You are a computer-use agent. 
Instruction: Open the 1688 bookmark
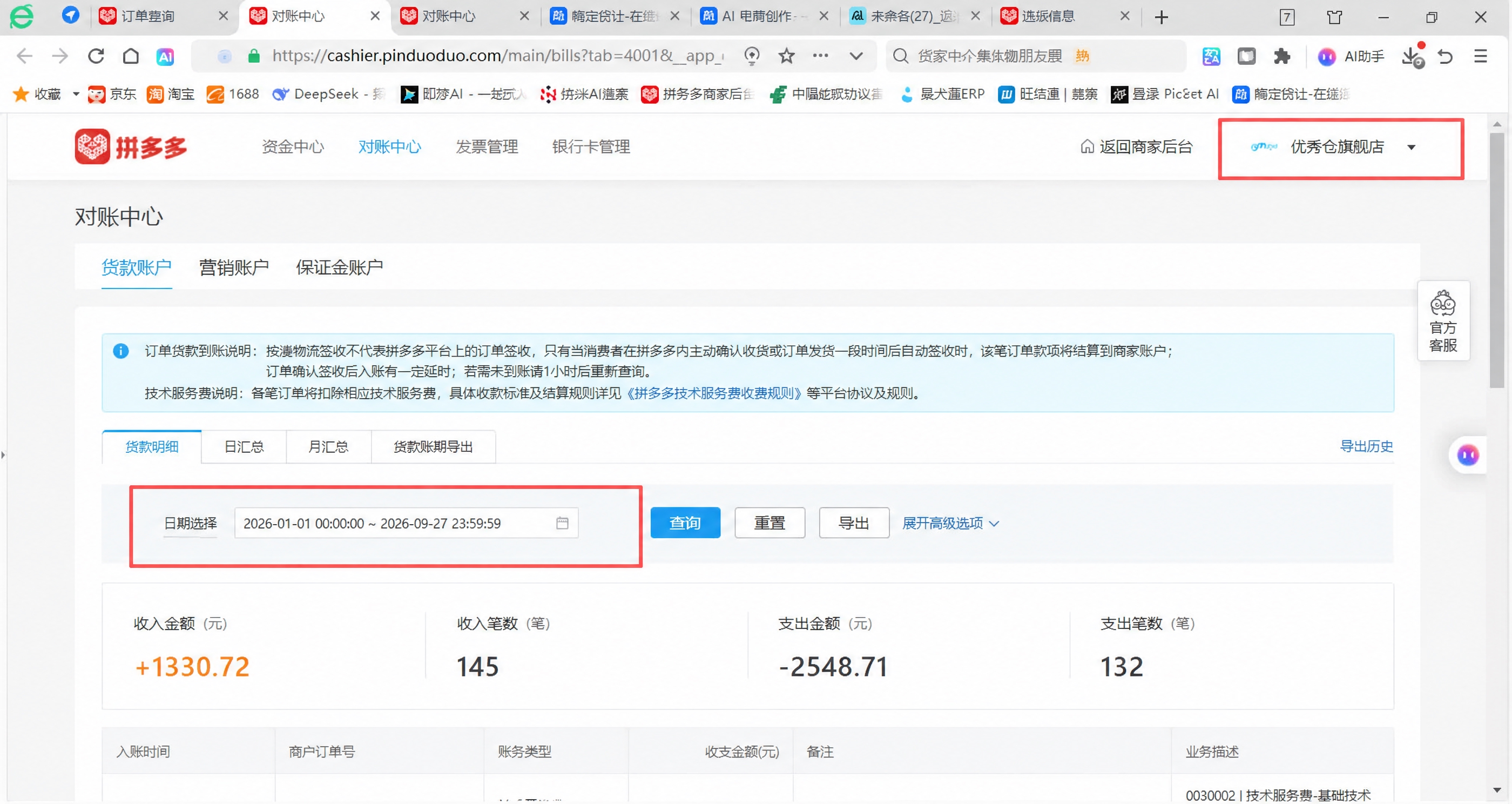(233, 94)
